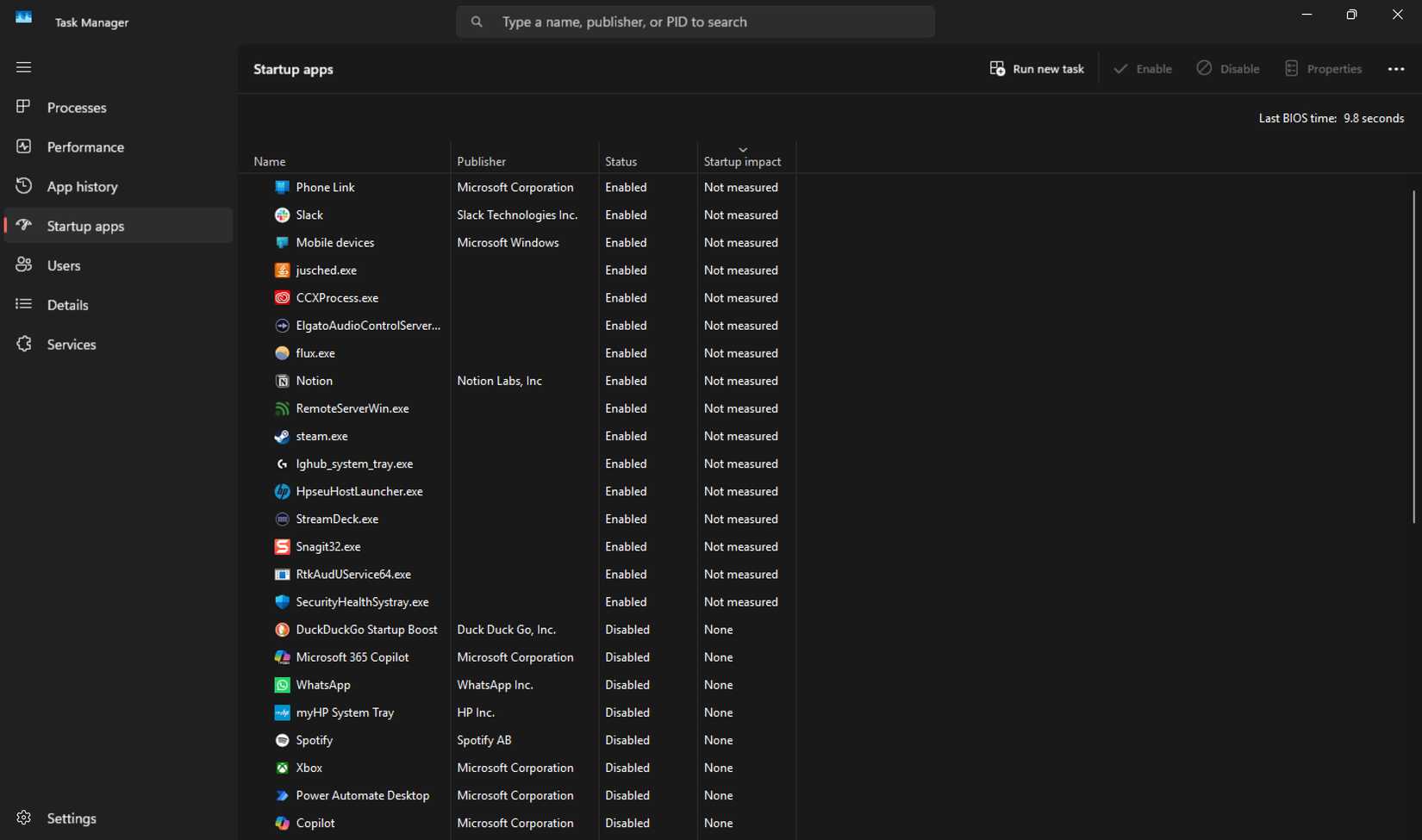
Task: Click the Steam icon in the list
Action: click(282, 436)
